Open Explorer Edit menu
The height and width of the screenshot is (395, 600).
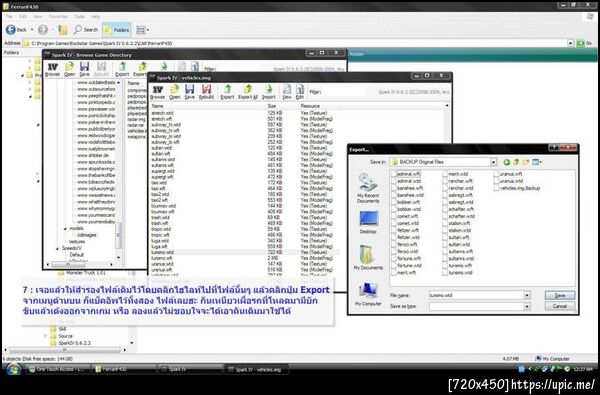click(23, 16)
